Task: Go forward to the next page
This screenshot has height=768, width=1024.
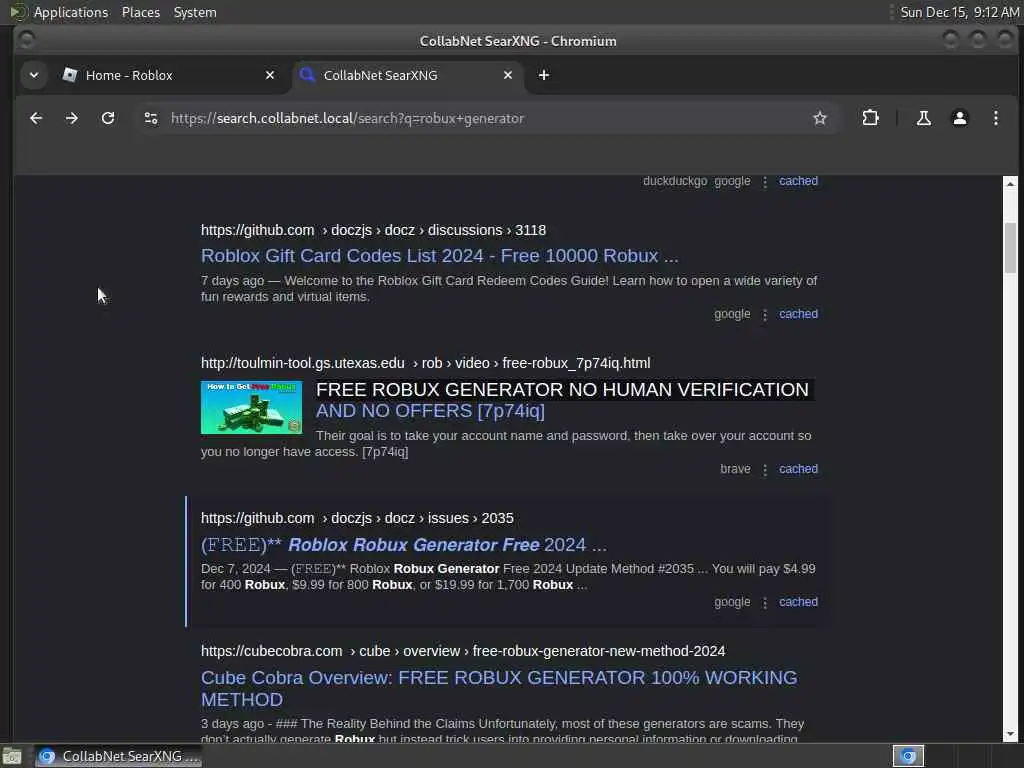Action: 72,118
